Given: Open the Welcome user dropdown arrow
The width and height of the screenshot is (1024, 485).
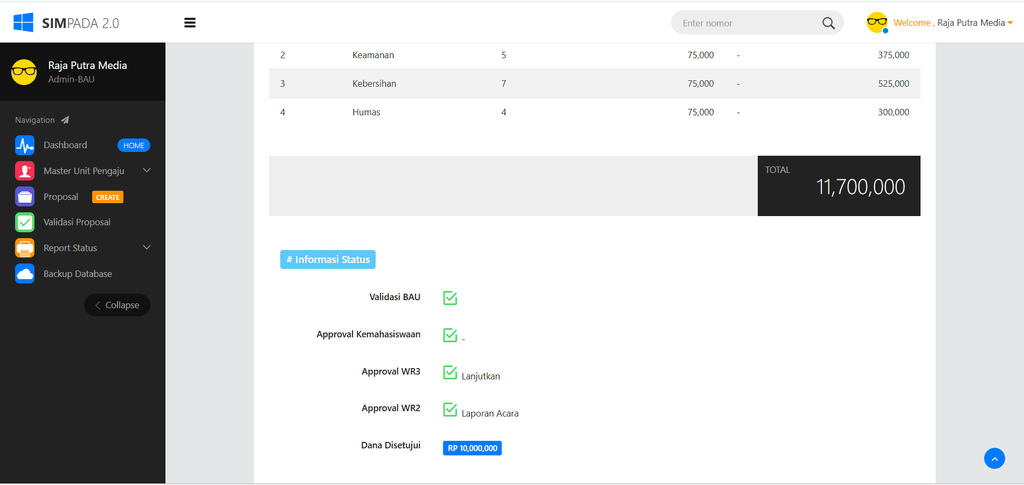Looking at the screenshot, I should (1010, 23).
